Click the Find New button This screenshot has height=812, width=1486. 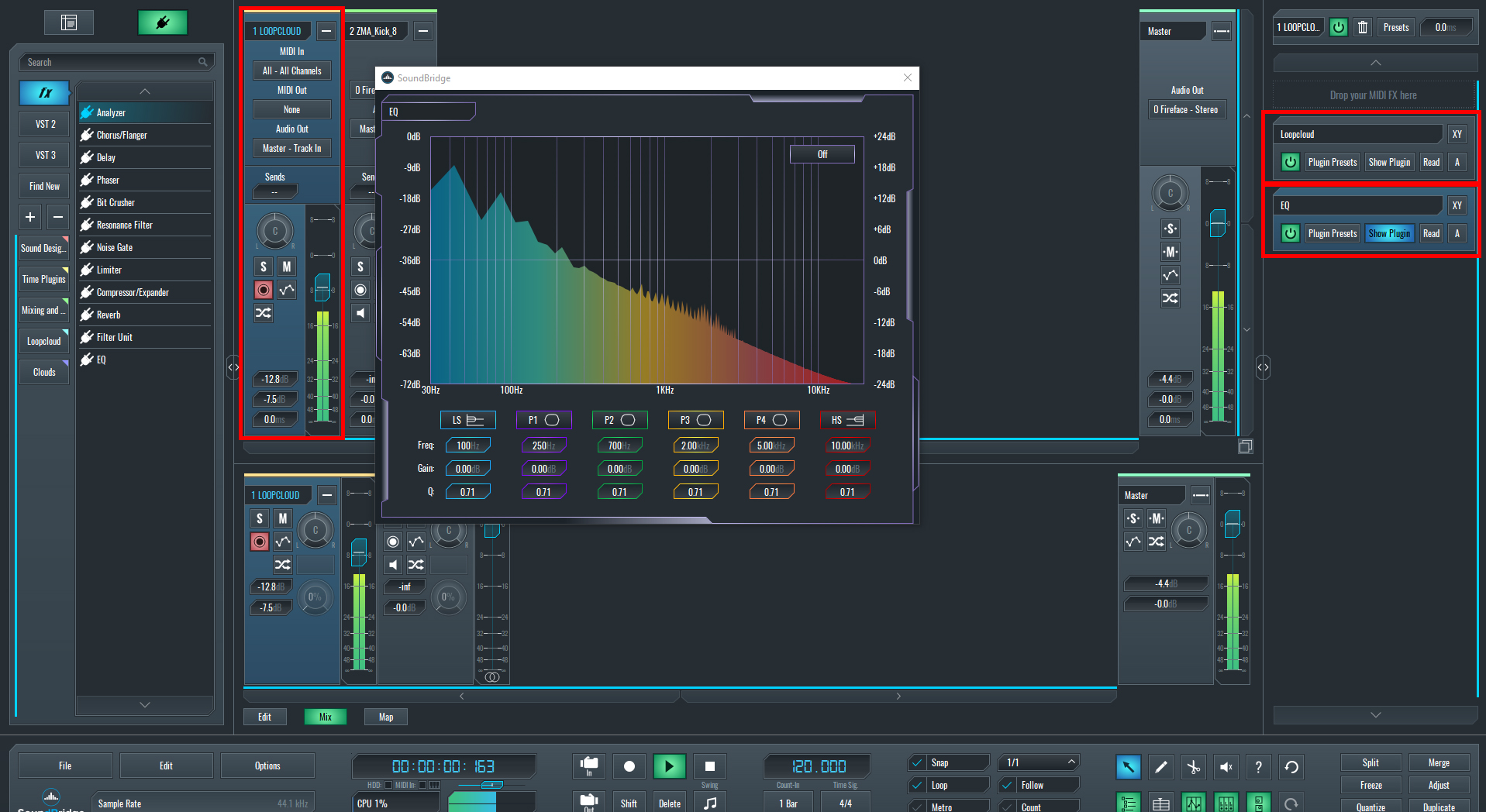(x=44, y=186)
